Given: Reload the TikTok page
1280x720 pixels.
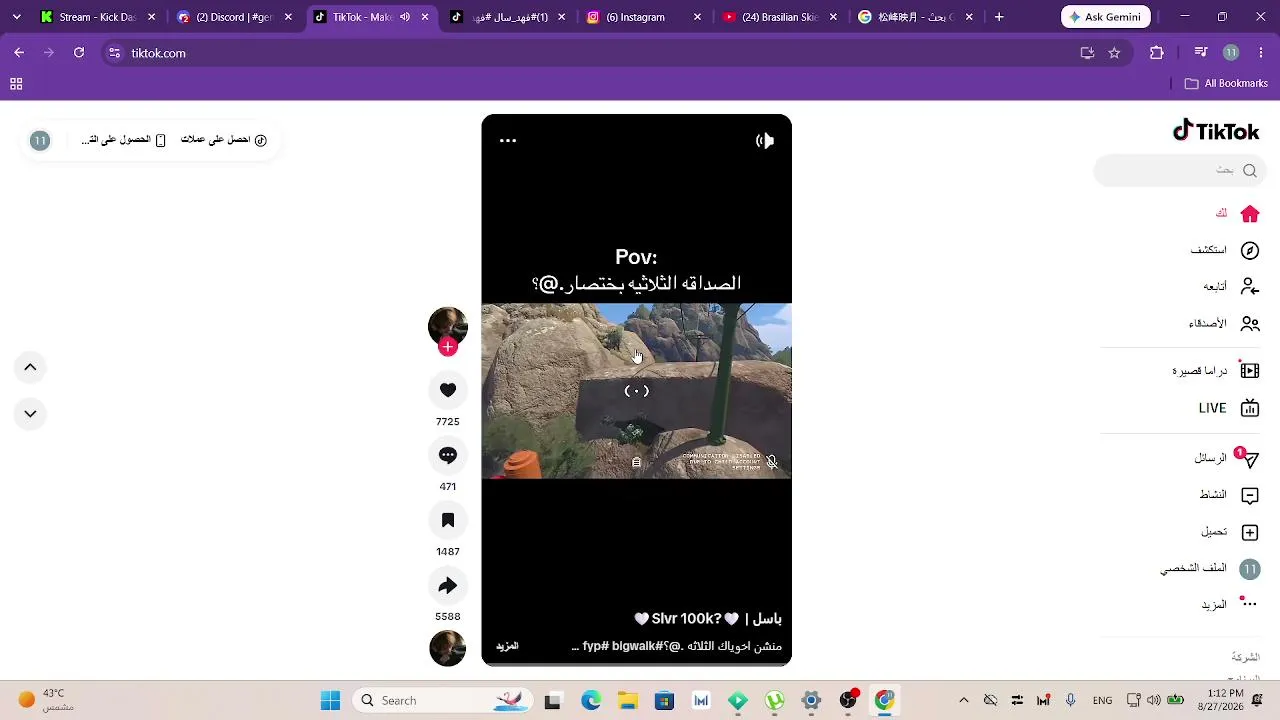Looking at the screenshot, I should point(79,53).
